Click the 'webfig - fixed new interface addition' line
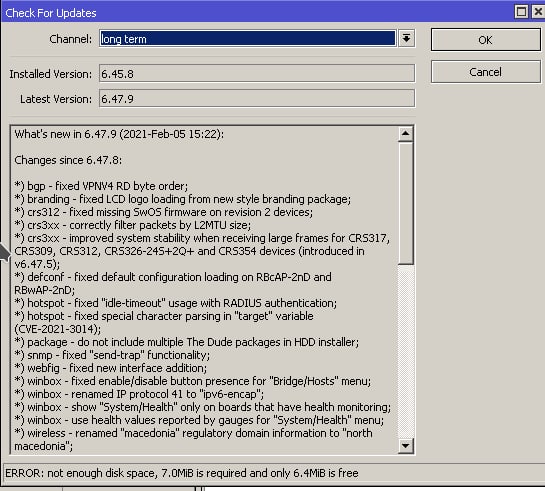The width and height of the screenshot is (545, 491). click(111, 368)
